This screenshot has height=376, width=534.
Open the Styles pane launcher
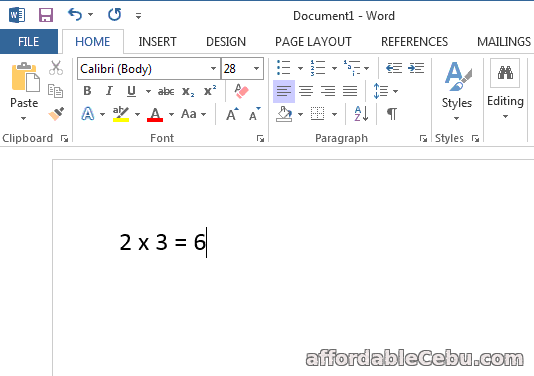pos(475,138)
